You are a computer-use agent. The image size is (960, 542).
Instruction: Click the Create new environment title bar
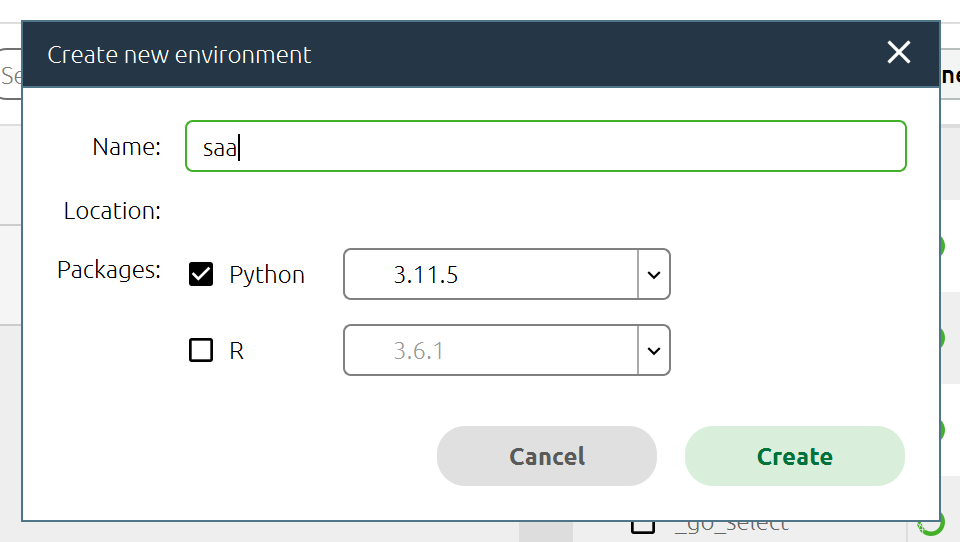(450, 54)
